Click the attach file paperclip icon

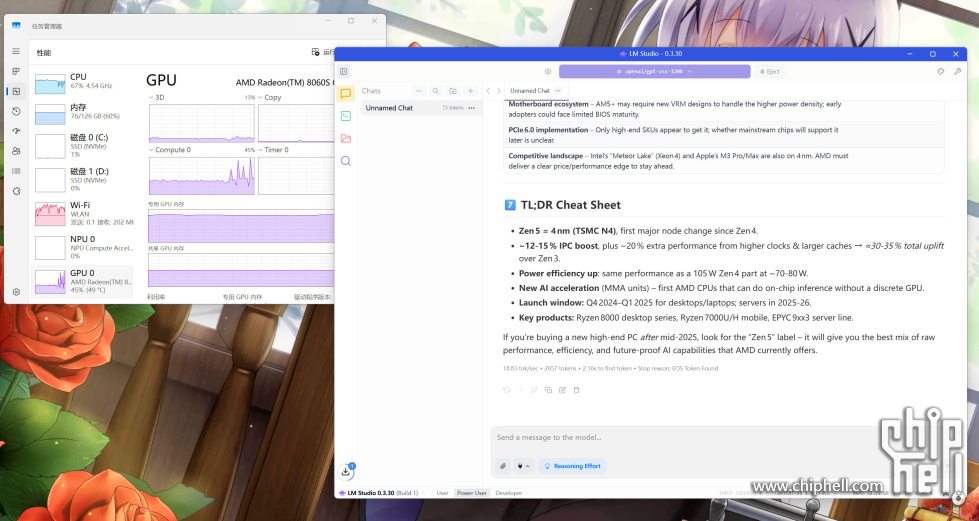click(x=503, y=466)
